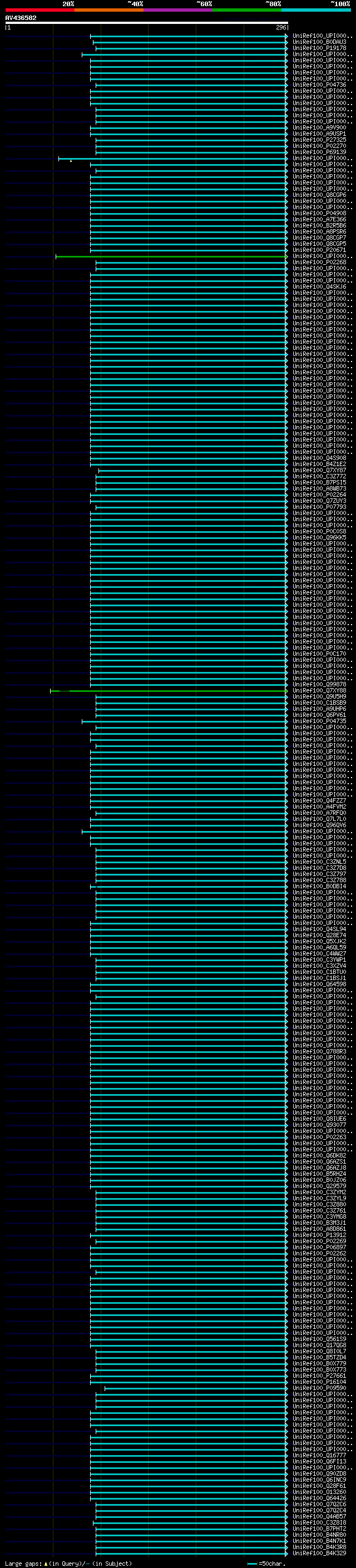Select the UniRef100_Q96QV6 label
Viewport: 356px width, 1568px height.
319,825
